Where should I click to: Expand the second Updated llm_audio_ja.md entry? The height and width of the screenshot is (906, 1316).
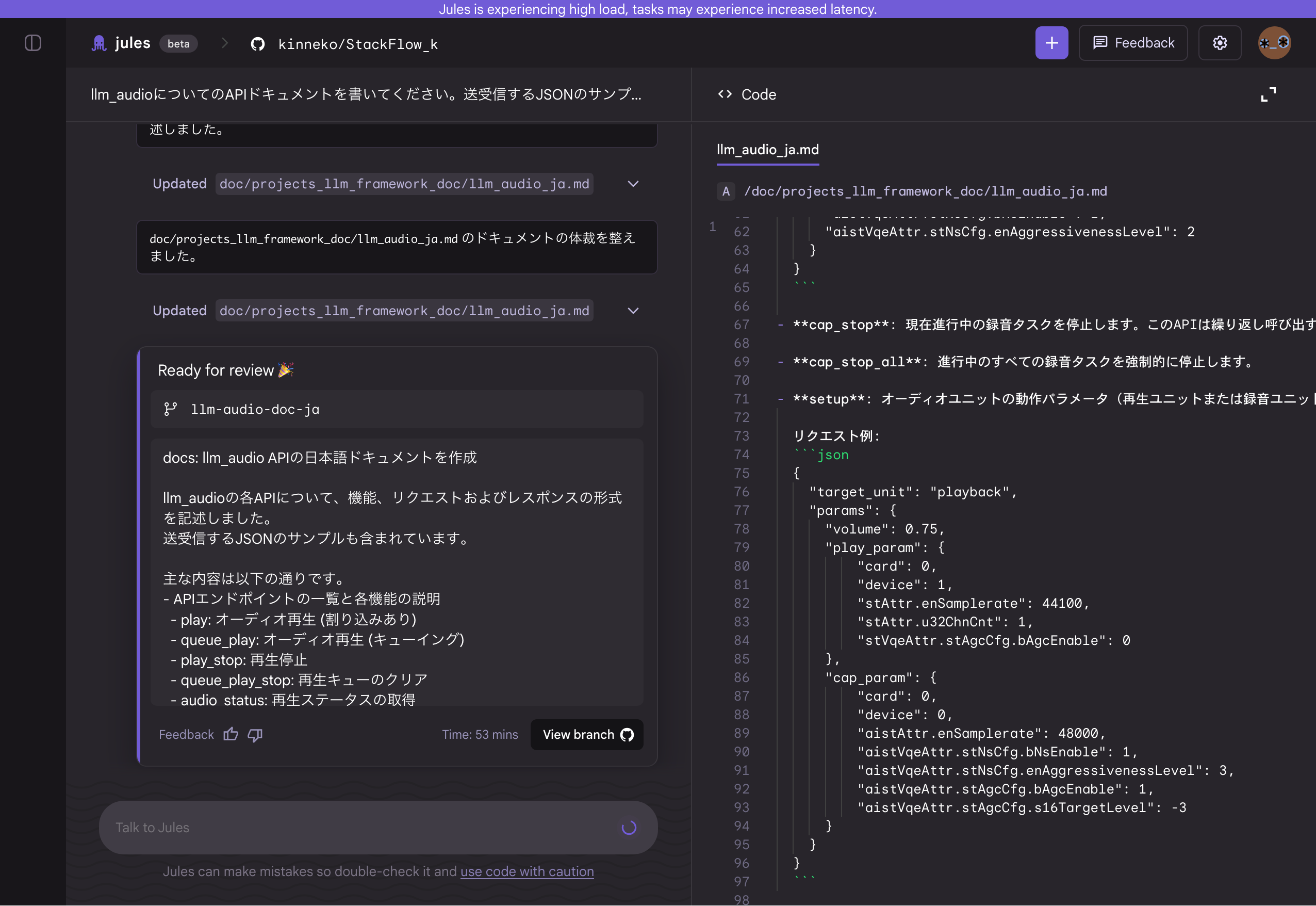[633, 311]
